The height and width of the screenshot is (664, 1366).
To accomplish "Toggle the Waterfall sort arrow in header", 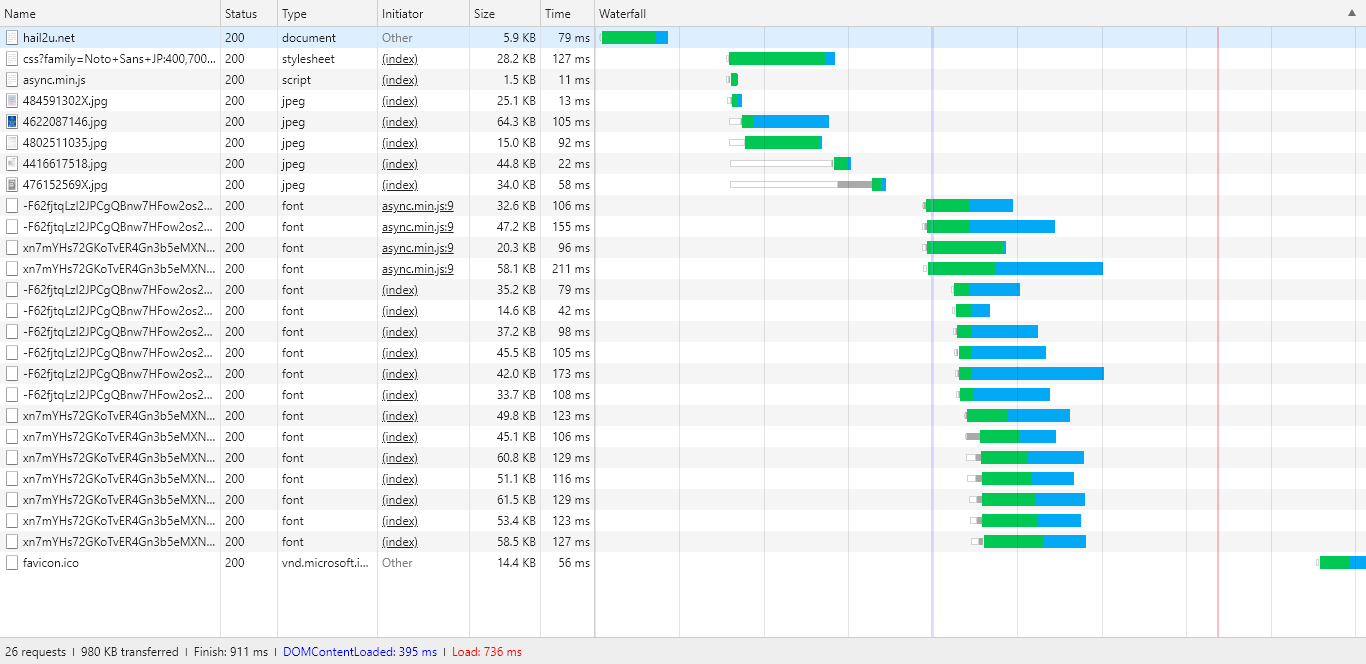I will point(1352,14).
